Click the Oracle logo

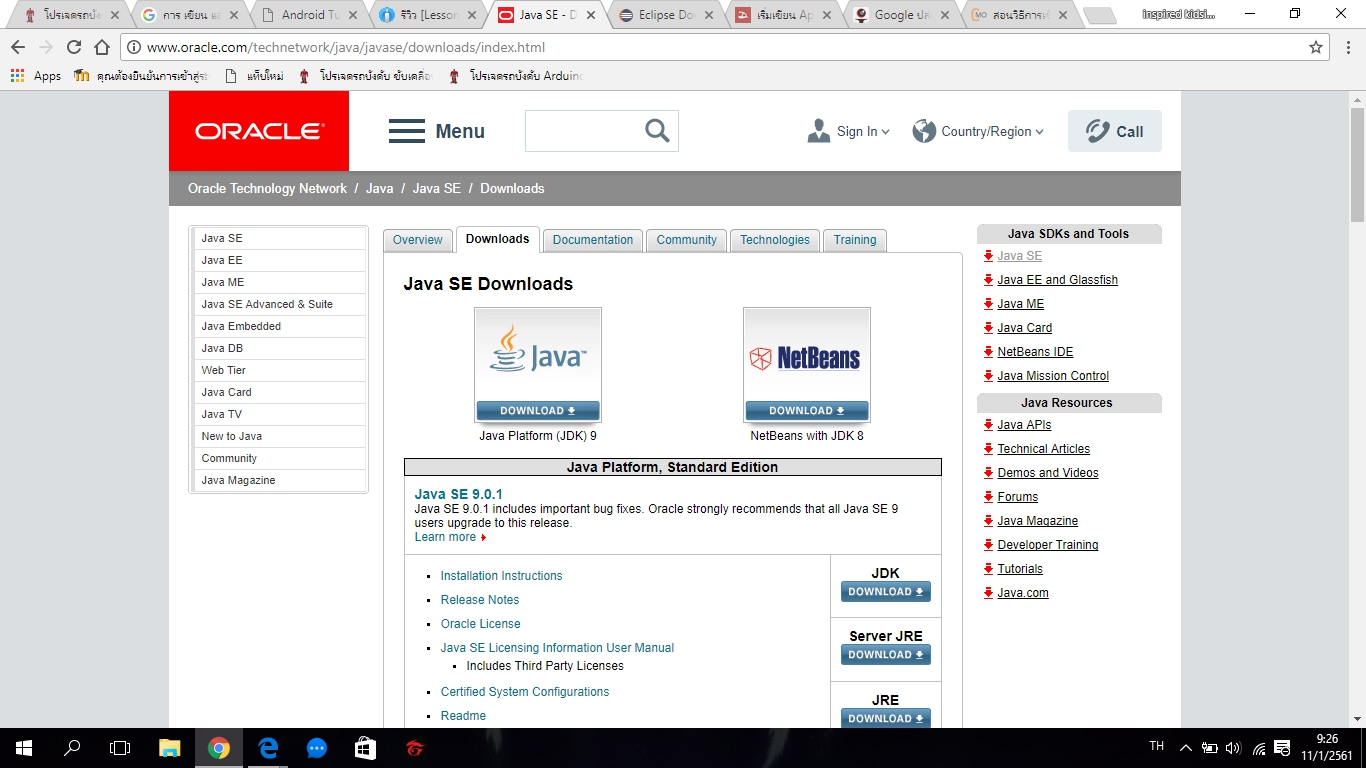click(x=259, y=131)
